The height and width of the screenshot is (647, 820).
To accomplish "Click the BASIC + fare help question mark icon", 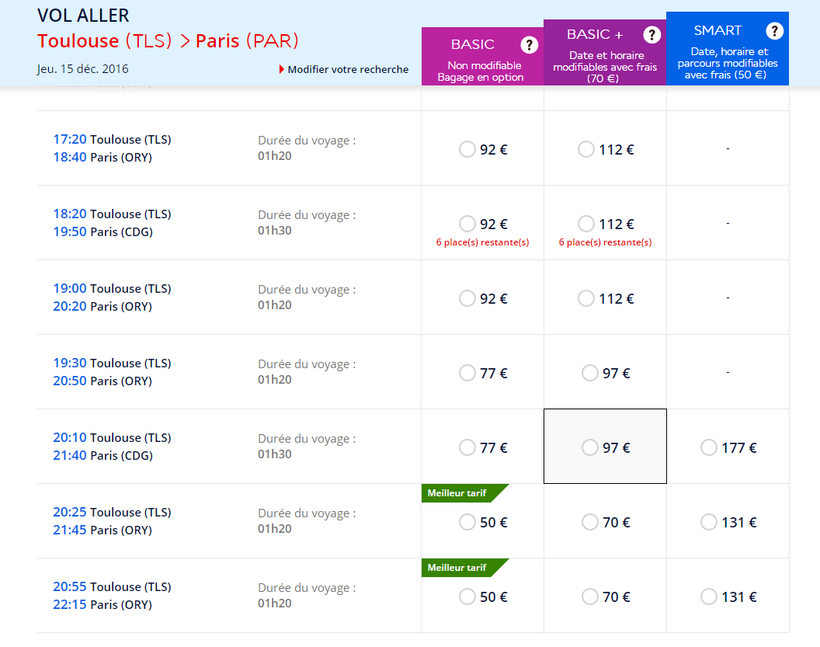I will 652,35.
